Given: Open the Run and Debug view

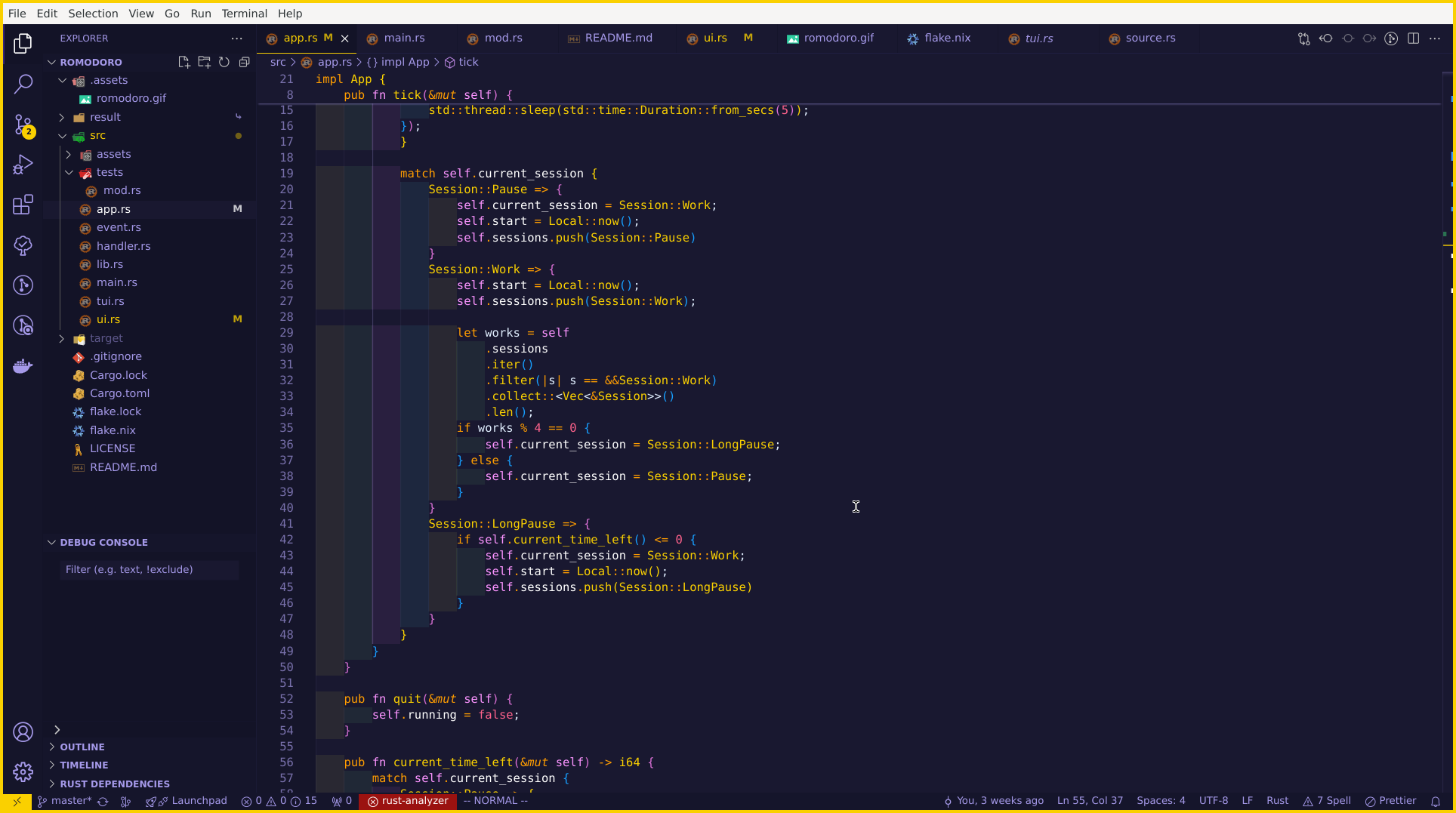Looking at the screenshot, I should point(23,165).
